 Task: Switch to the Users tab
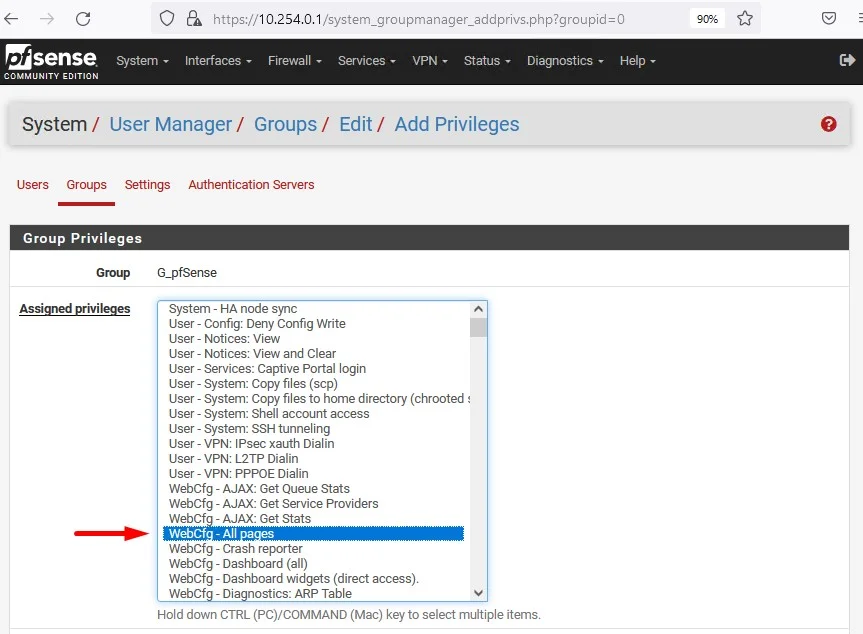tap(33, 185)
